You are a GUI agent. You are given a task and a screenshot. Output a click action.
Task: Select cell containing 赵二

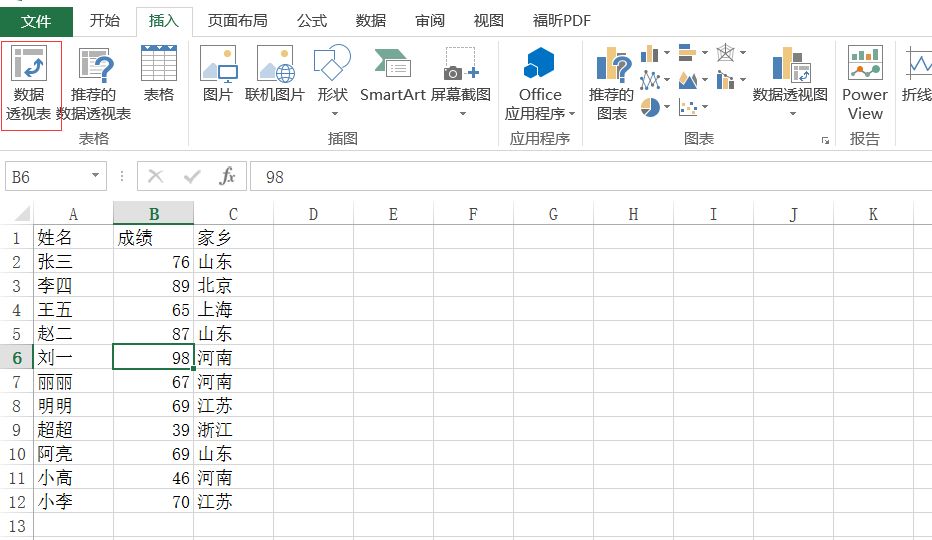pos(73,334)
